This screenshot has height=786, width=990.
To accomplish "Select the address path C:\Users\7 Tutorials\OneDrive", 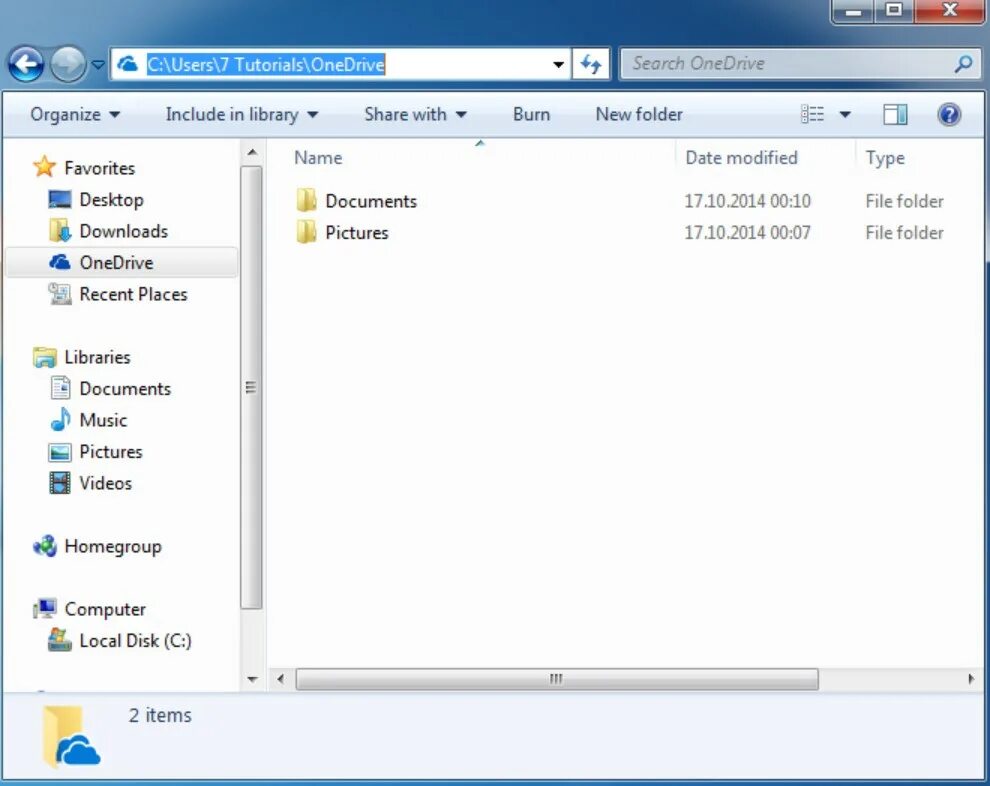I will (266, 64).
